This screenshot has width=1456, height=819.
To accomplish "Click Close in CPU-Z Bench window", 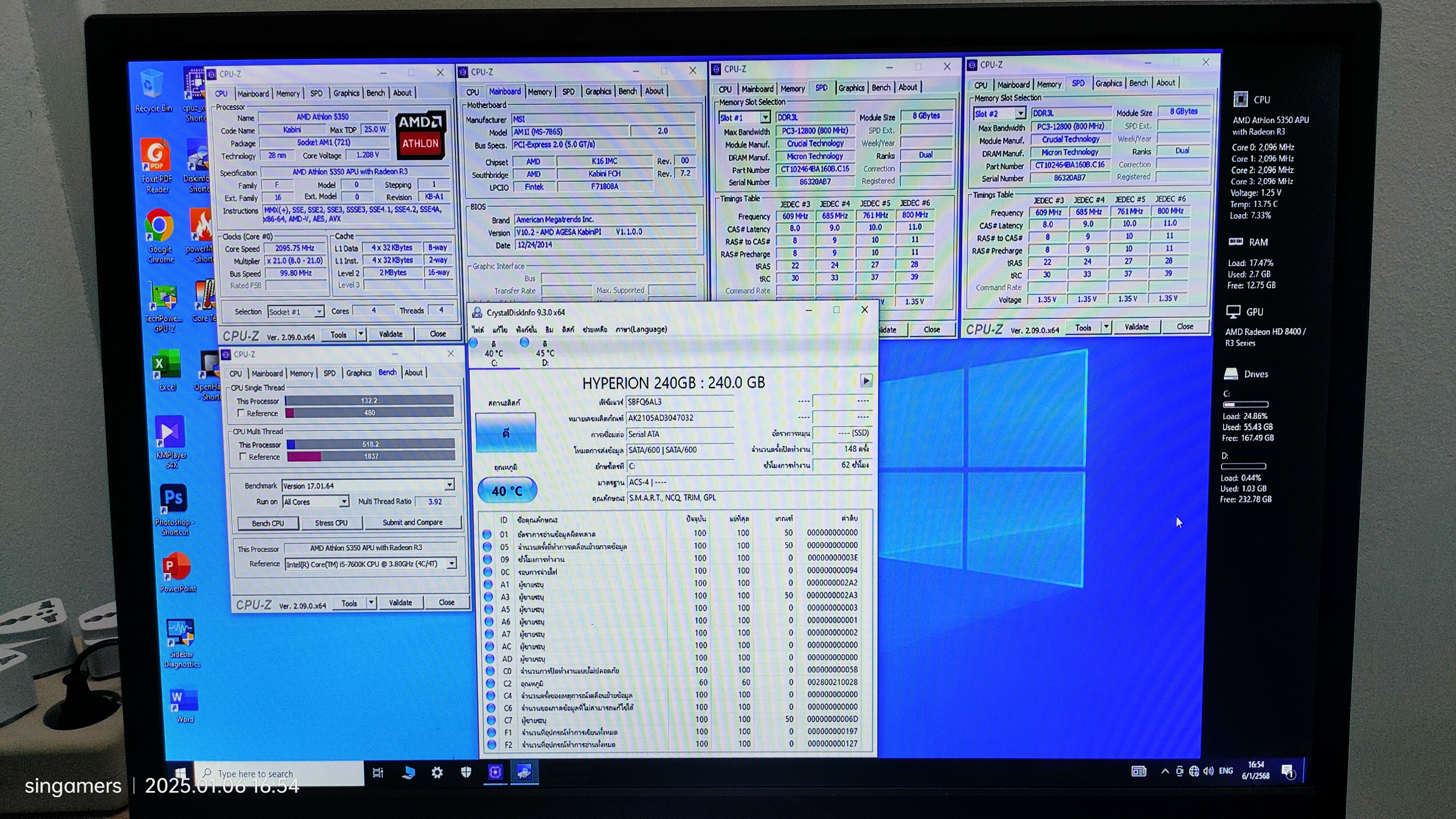I will click(x=447, y=602).
